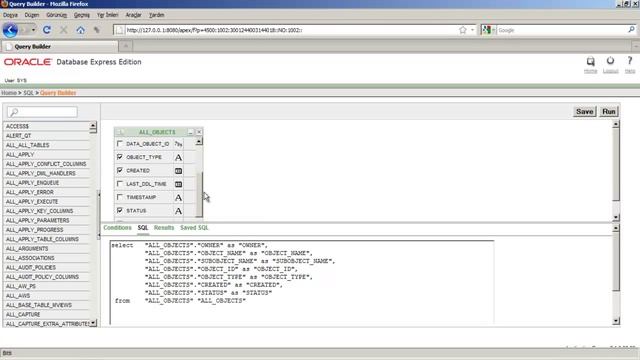Click the TIMESTAMP text datatype icon
The height and width of the screenshot is (360, 640).
click(178, 198)
